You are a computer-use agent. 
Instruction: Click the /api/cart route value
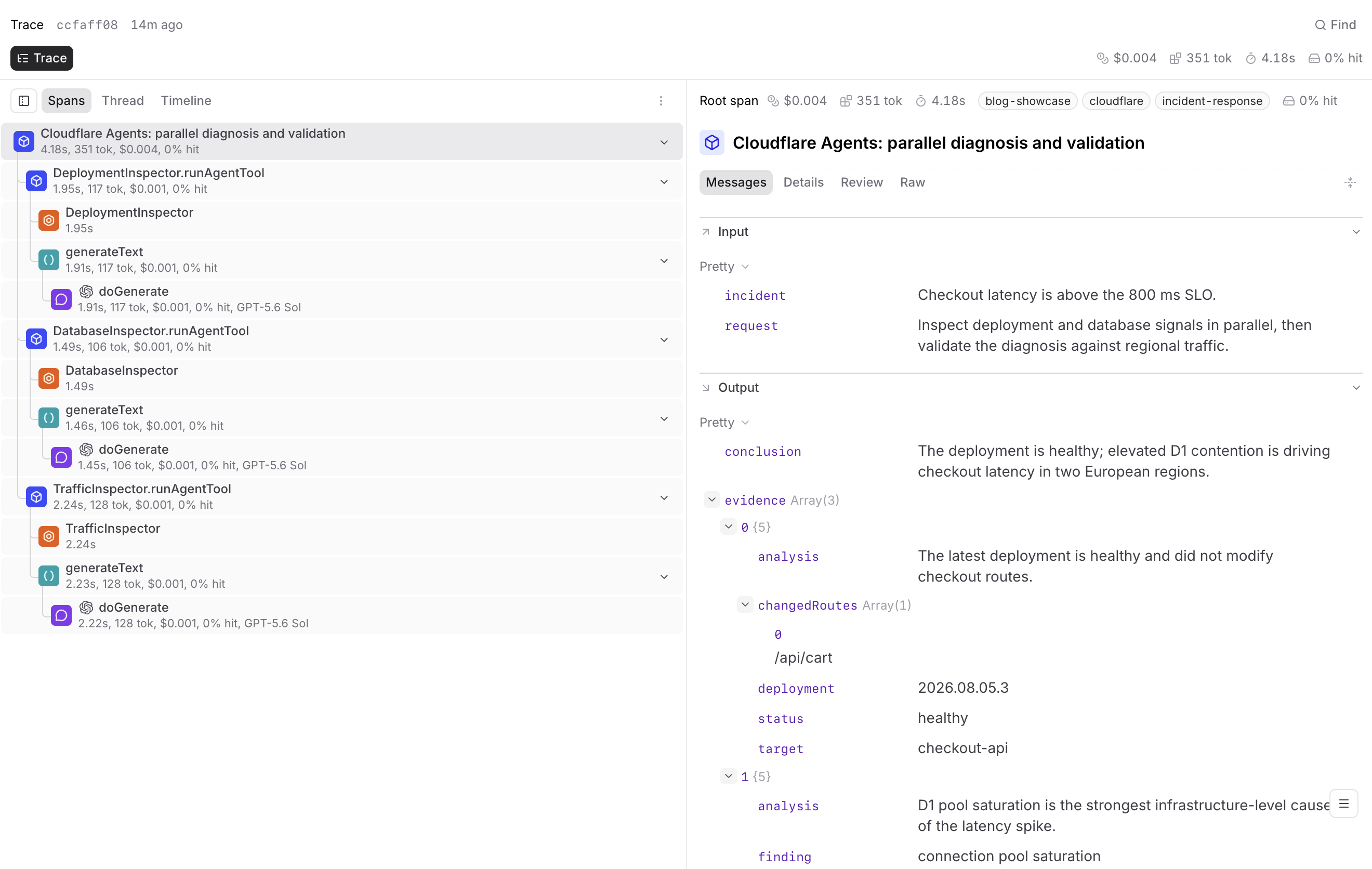tap(803, 657)
